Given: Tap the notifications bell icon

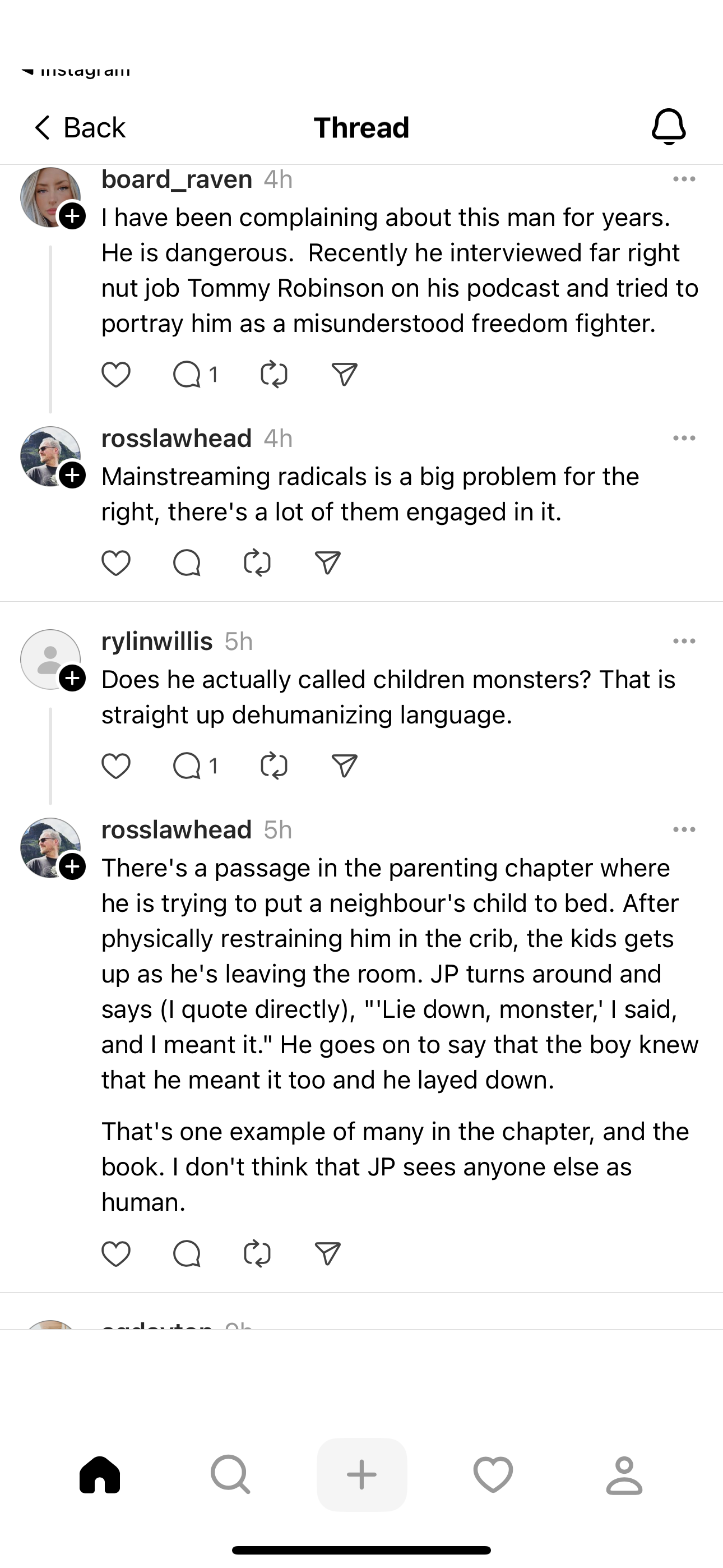Looking at the screenshot, I should pyautogui.click(x=668, y=127).
